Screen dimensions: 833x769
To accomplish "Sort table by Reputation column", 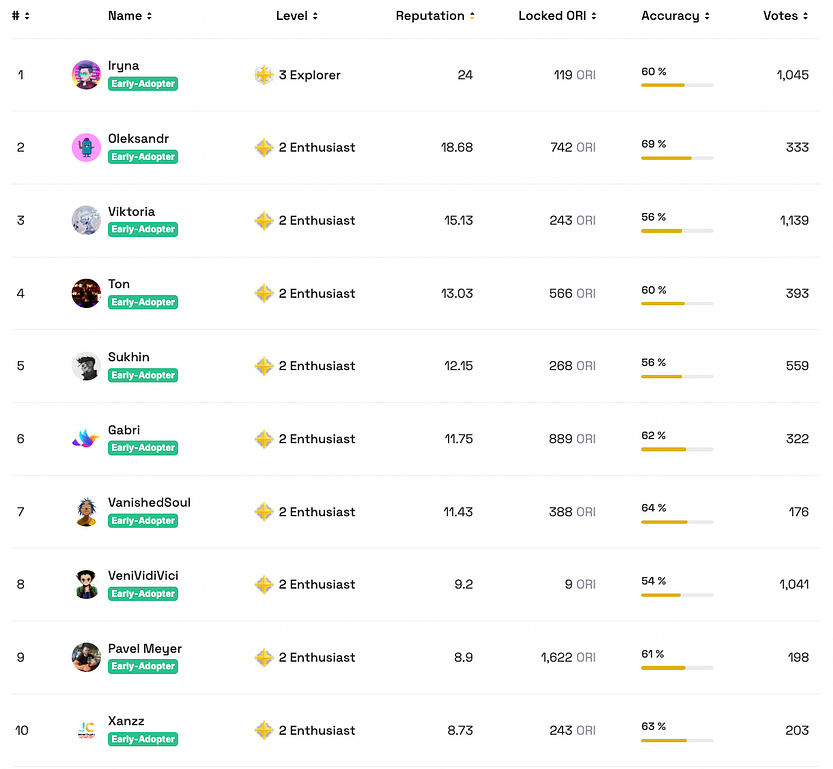I will click(x=435, y=16).
